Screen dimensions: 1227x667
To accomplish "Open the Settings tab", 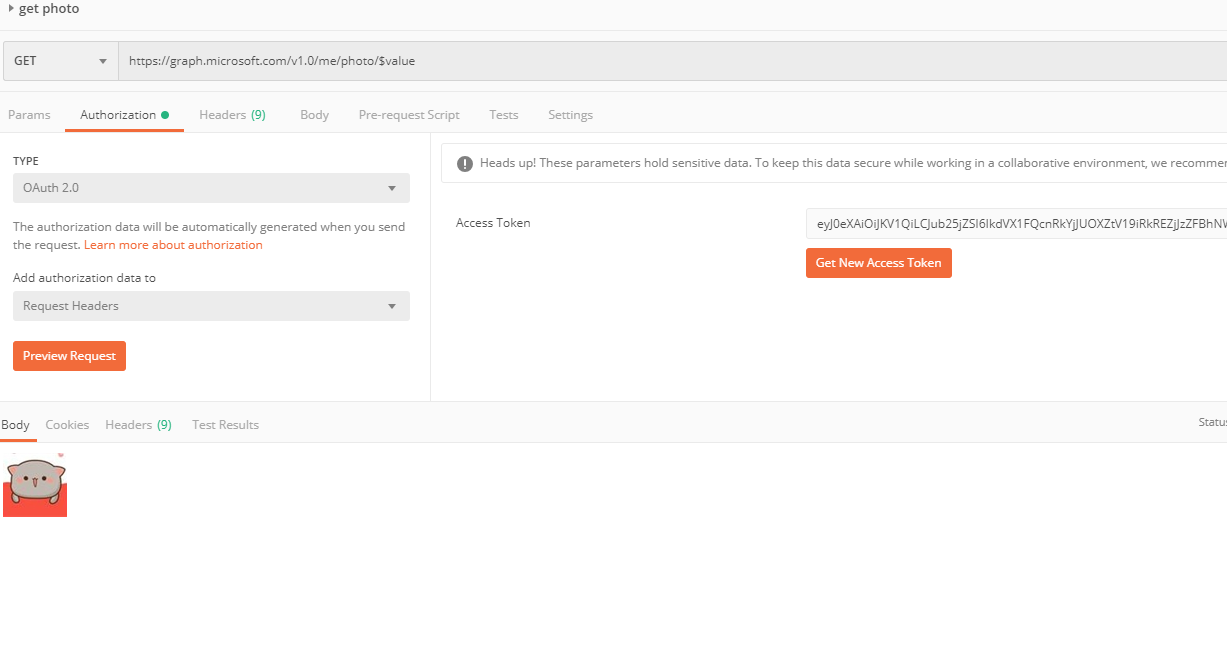I will (x=570, y=115).
